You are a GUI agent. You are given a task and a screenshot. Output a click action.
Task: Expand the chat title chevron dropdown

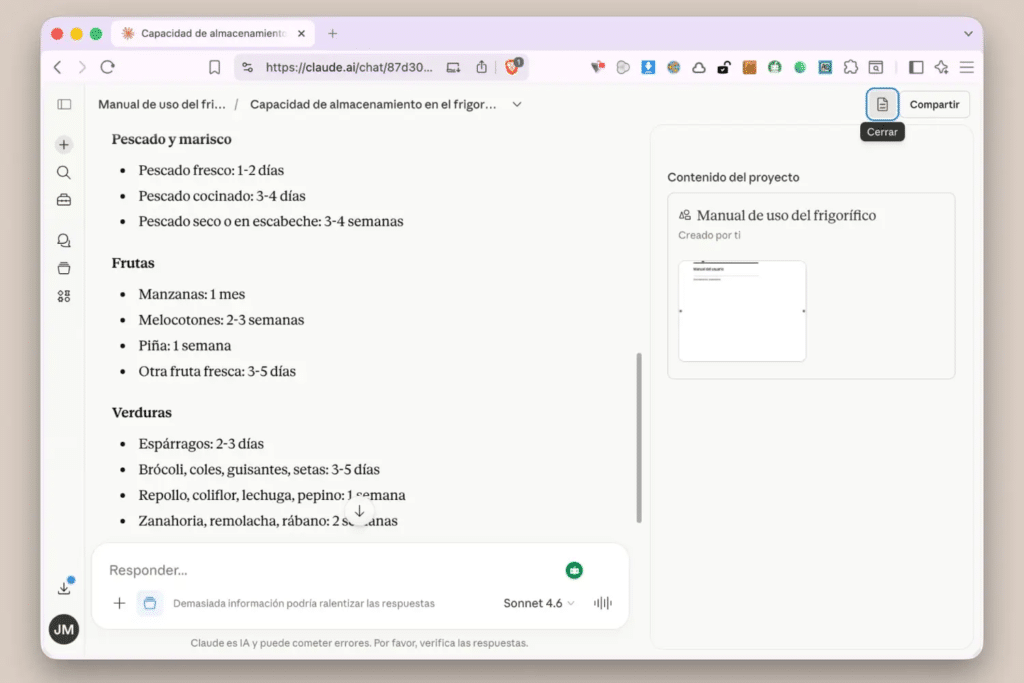[517, 104]
